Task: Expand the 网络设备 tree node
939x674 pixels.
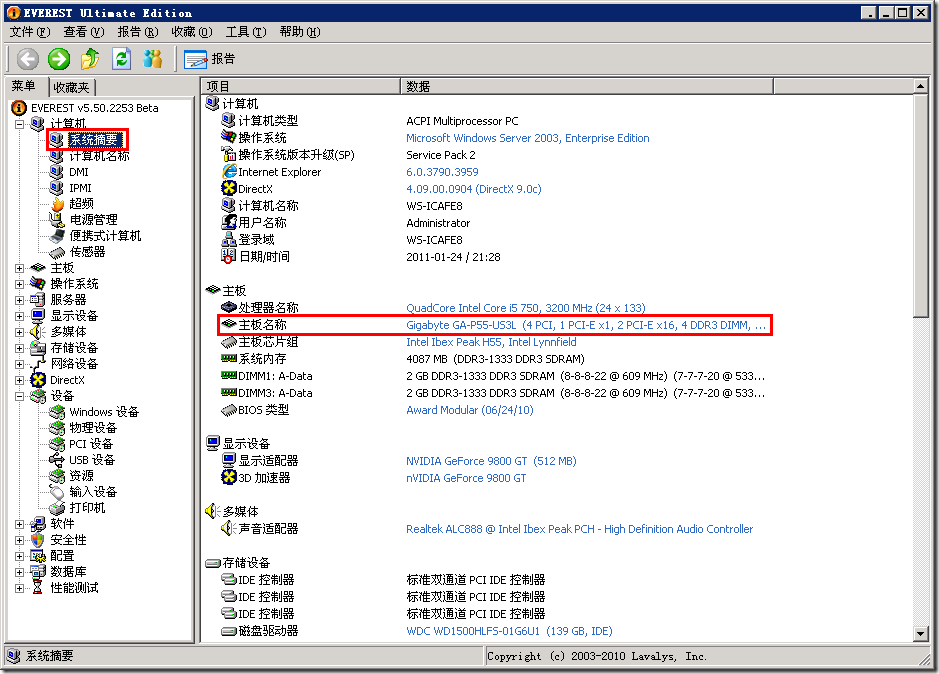Action: click(20, 364)
